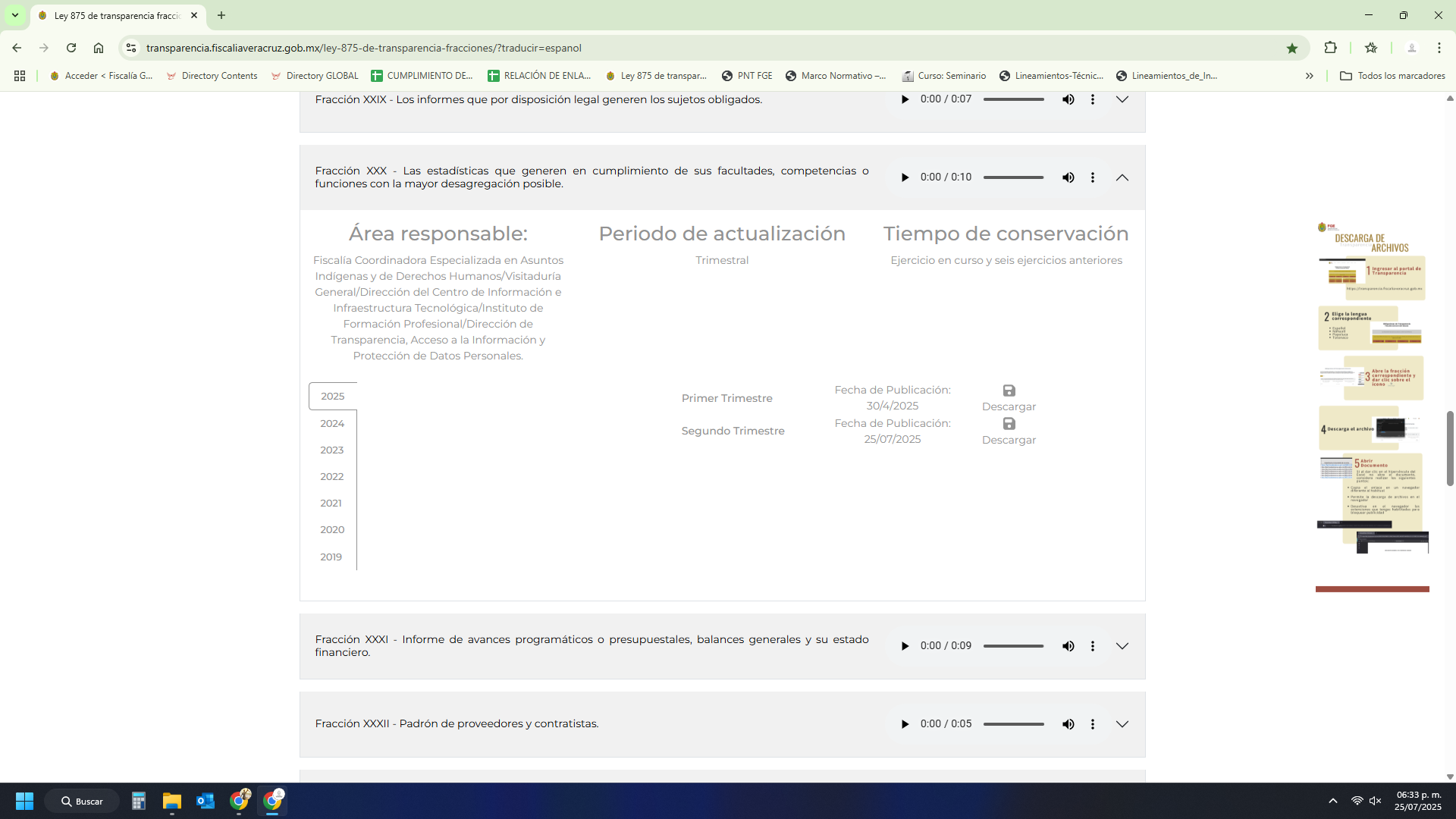
Task: Click Primer Trimestre download disk icon
Action: pos(1009,391)
